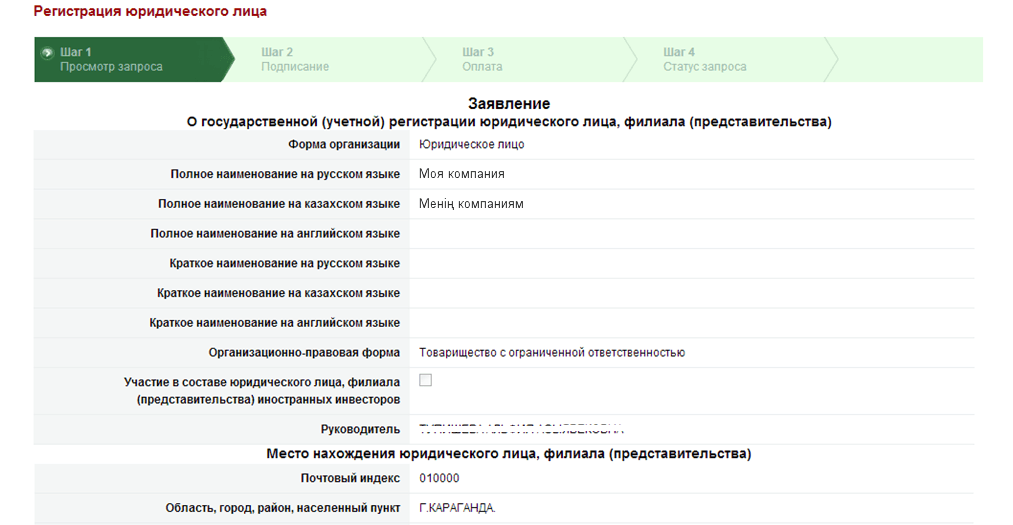This screenshot has height=525, width=1013.
Task: Click the Почтовый индекс label
Action: [x=350, y=479]
